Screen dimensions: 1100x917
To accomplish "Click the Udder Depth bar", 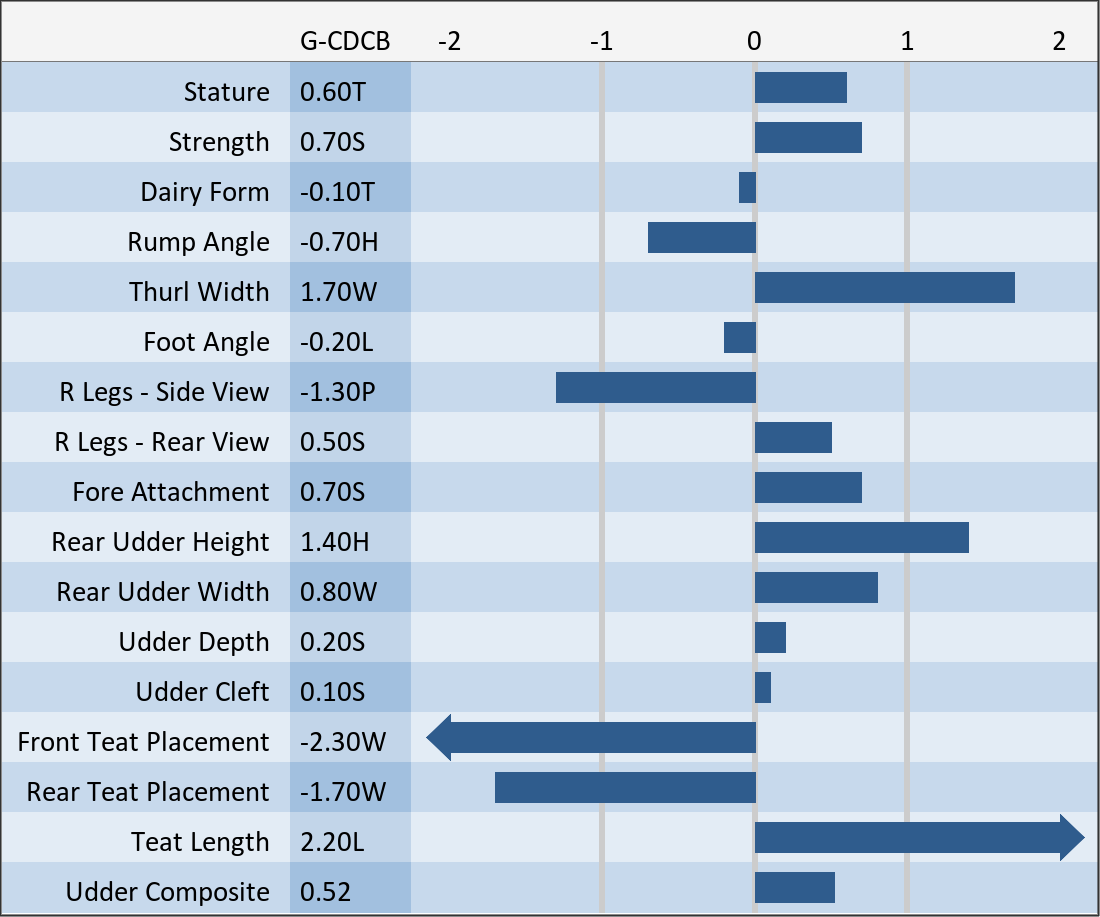I will [x=770, y=638].
